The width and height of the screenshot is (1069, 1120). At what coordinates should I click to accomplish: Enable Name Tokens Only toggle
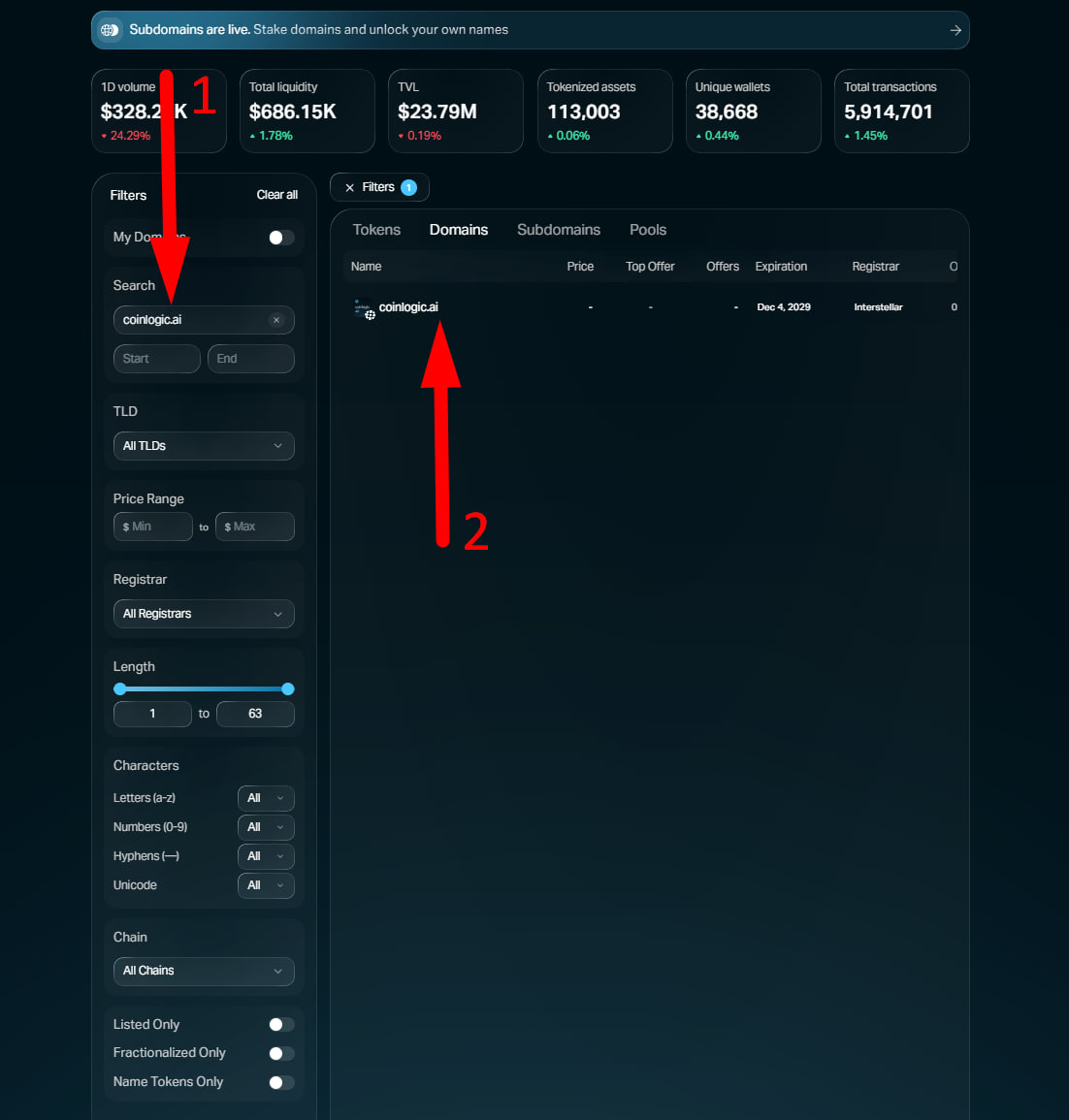(x=280, y=1083)
